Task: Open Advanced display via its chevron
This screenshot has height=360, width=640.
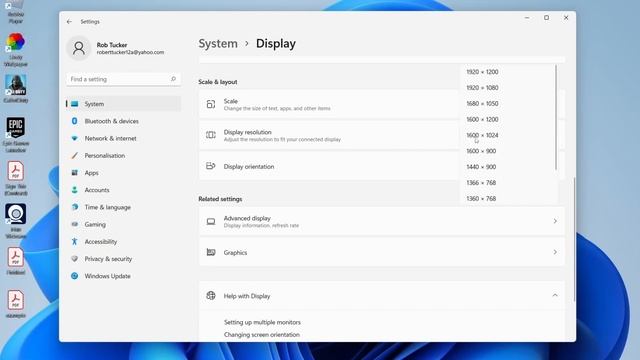Action: coord(555,221)
